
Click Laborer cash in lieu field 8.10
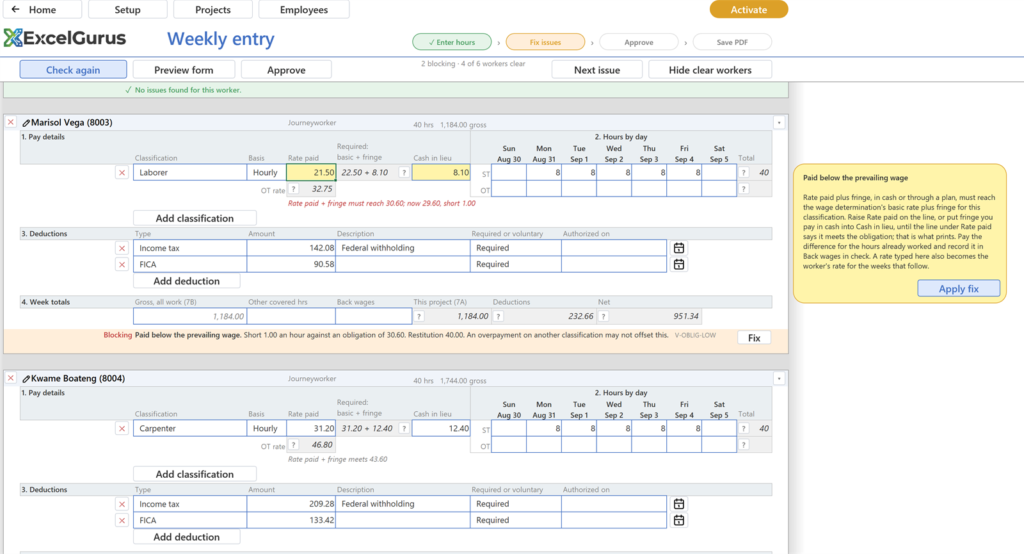441,172
